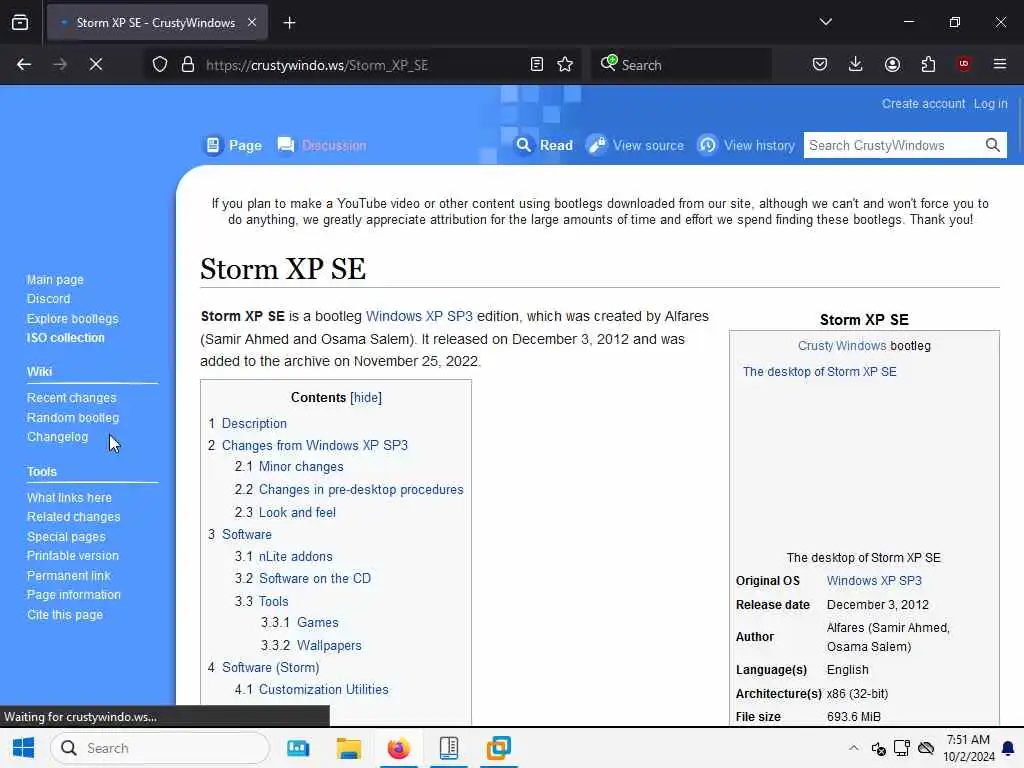The height and width of the screenshot is (768, 1024).
Task: Open the Firefox View icon beside the tab strip
Action: coord(20,22)
